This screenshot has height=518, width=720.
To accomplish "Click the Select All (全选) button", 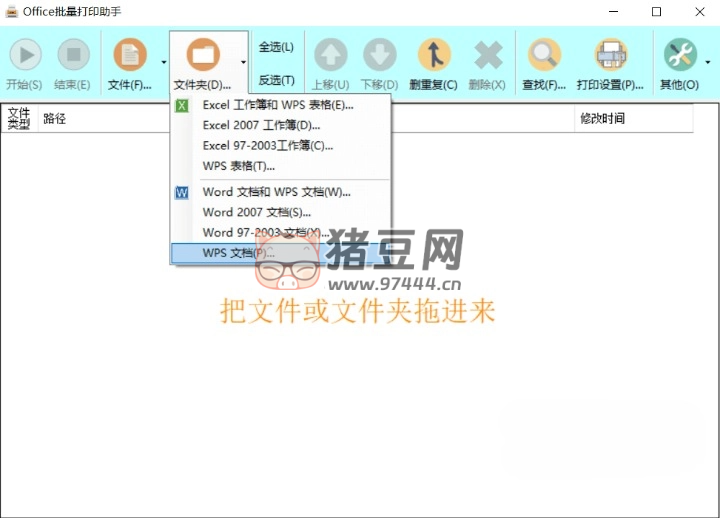I will point(276,47).
